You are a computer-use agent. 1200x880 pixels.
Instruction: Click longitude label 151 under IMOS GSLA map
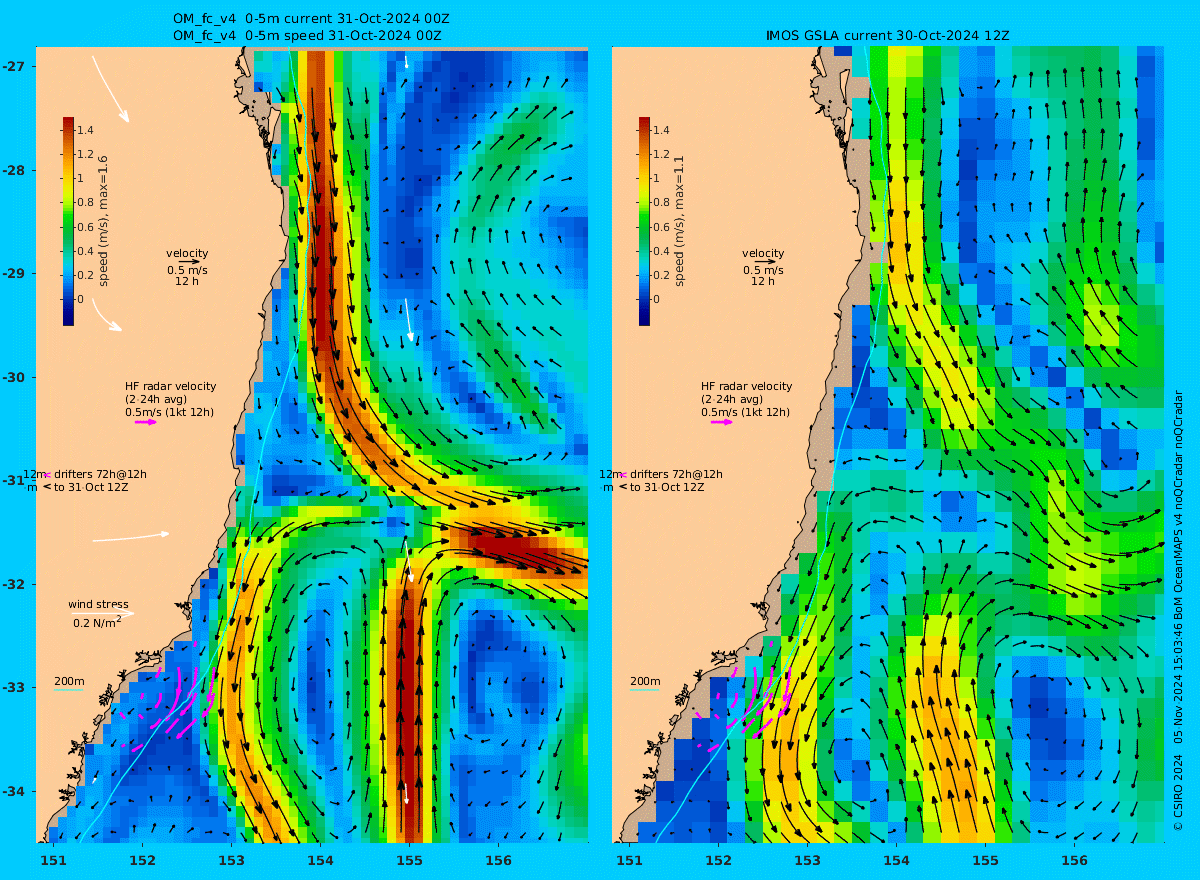point(629,860)
